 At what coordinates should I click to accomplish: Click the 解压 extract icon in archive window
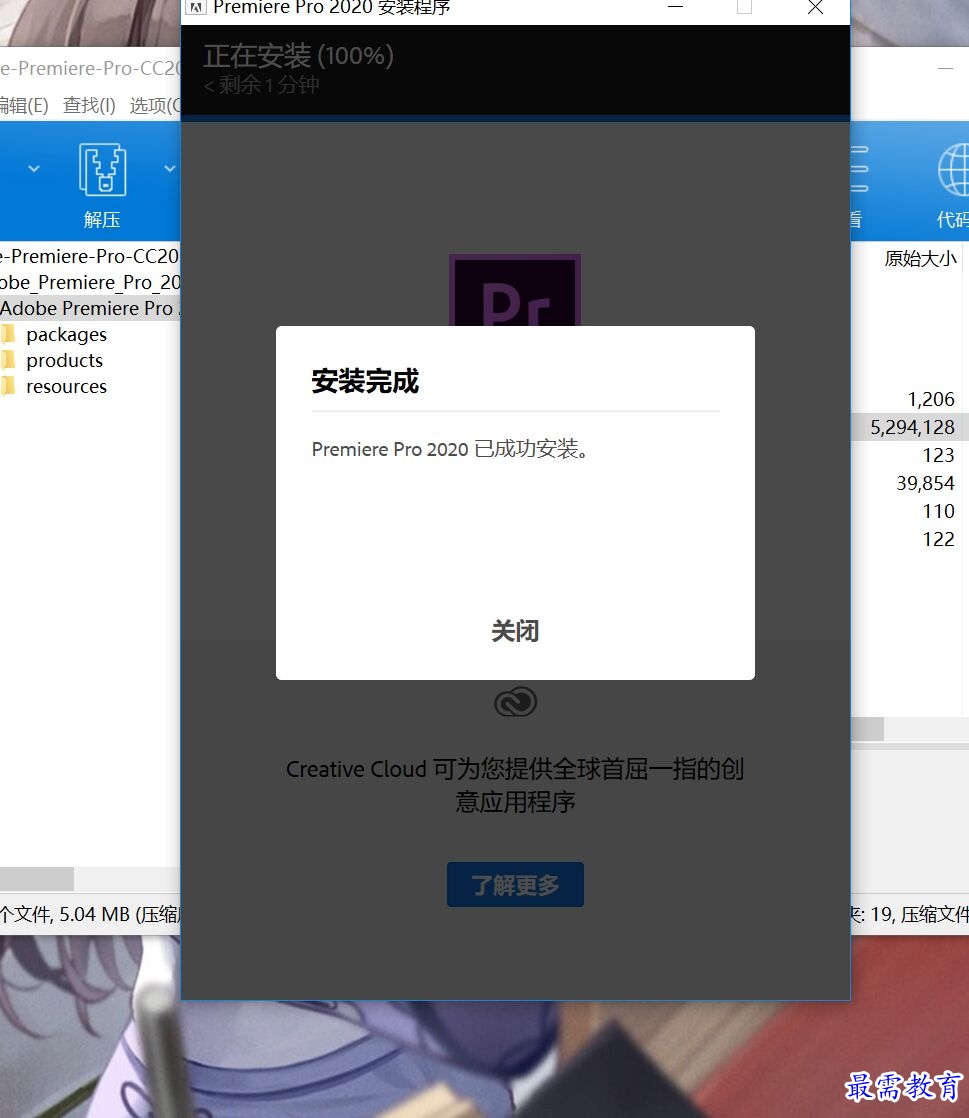(102, 185)
